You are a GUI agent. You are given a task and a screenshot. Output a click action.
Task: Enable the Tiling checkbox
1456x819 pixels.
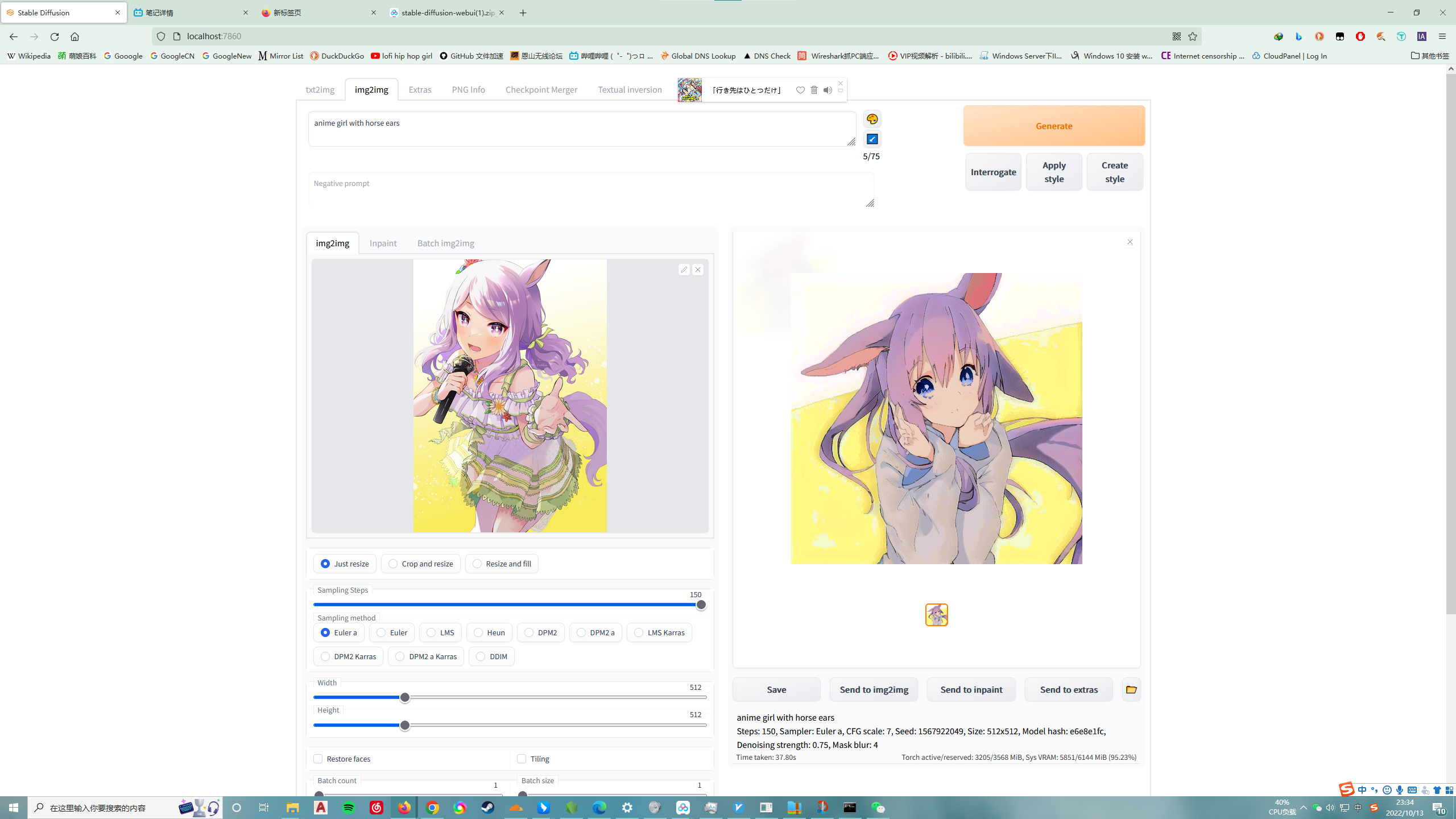[x=522, y=759]
